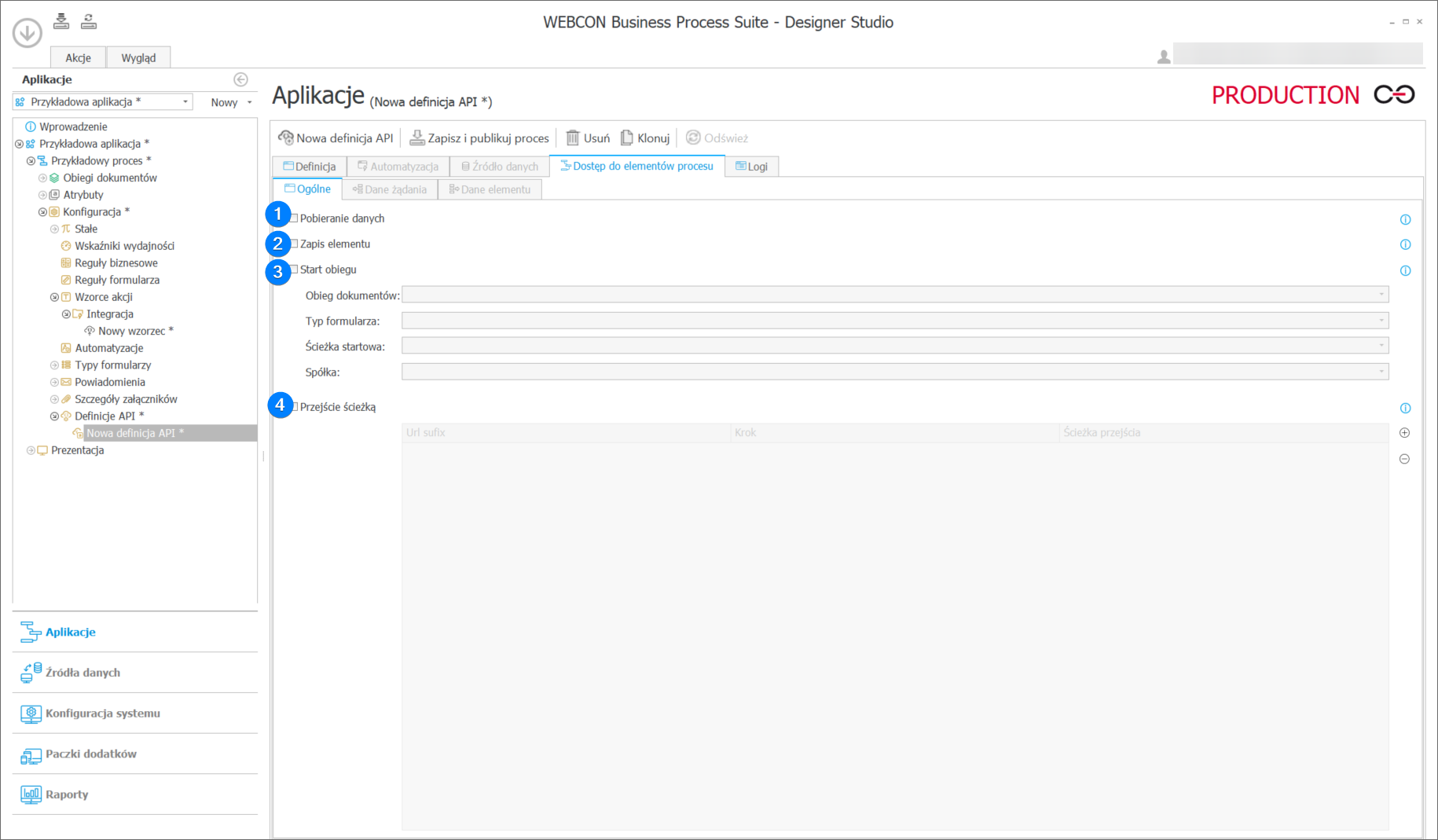
Task: Open the Dane żądania sub-tab
Action: pyautogui.click(x=390, y=189)
